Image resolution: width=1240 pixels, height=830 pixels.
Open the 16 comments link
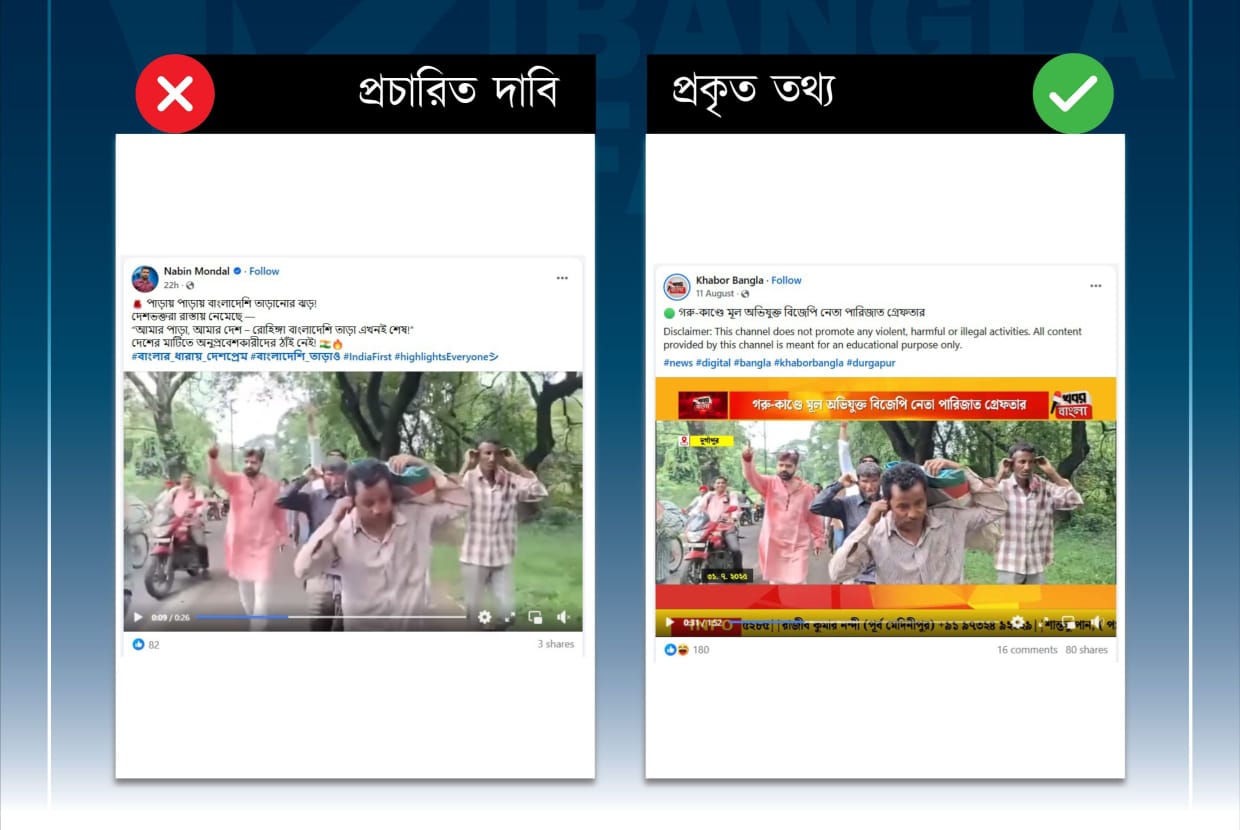[x=1026, y=650]
